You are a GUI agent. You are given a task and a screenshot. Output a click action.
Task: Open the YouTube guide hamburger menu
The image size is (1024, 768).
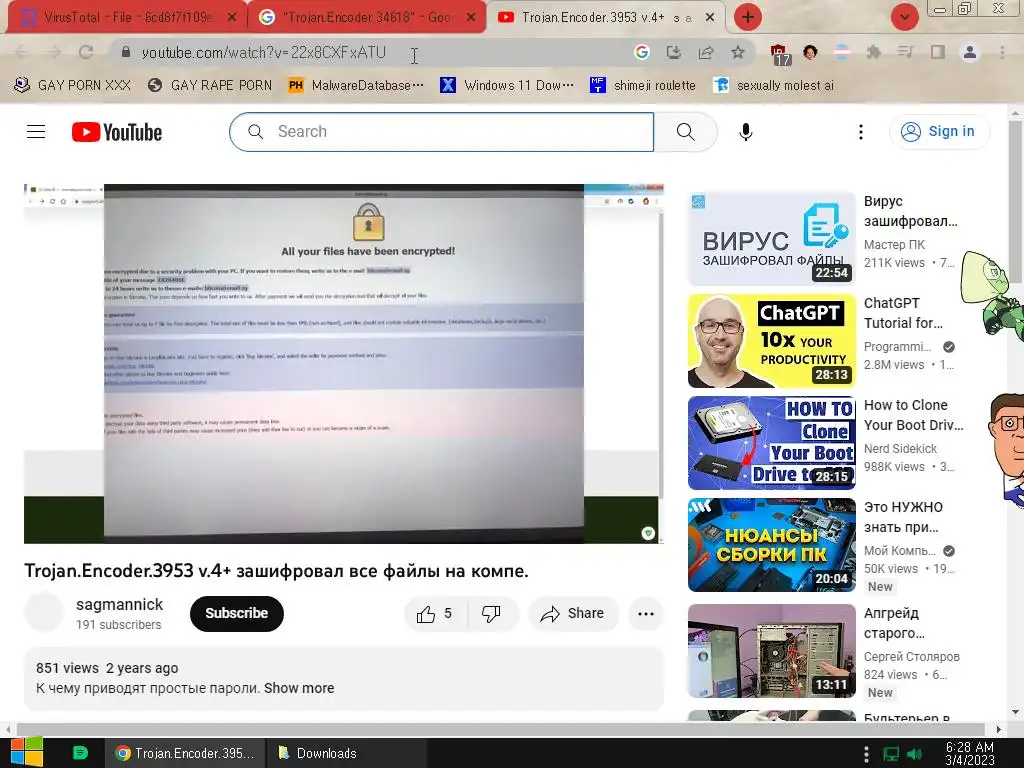point(36,132)
